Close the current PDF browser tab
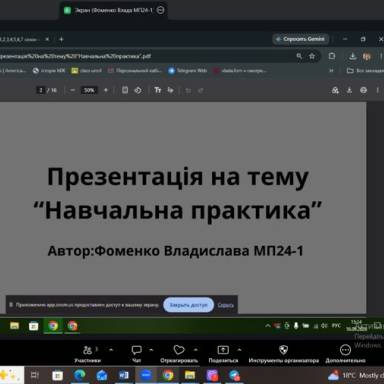Image resolution: width=384 pixels, height=384 pixels. click(x=47, y=39)
